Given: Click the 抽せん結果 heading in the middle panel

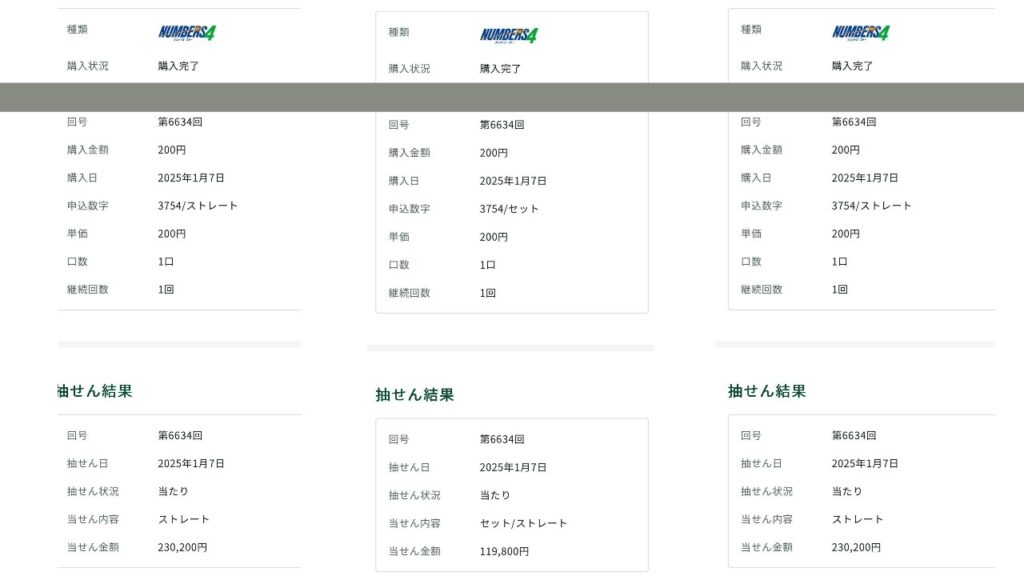Looking at the screenshot, I should coord(414,394).
